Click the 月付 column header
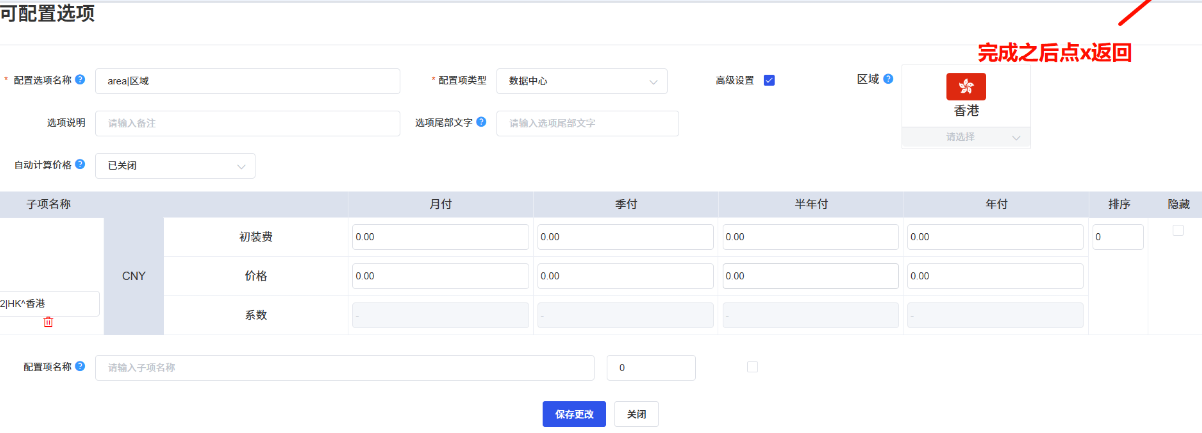 point(440,204)
